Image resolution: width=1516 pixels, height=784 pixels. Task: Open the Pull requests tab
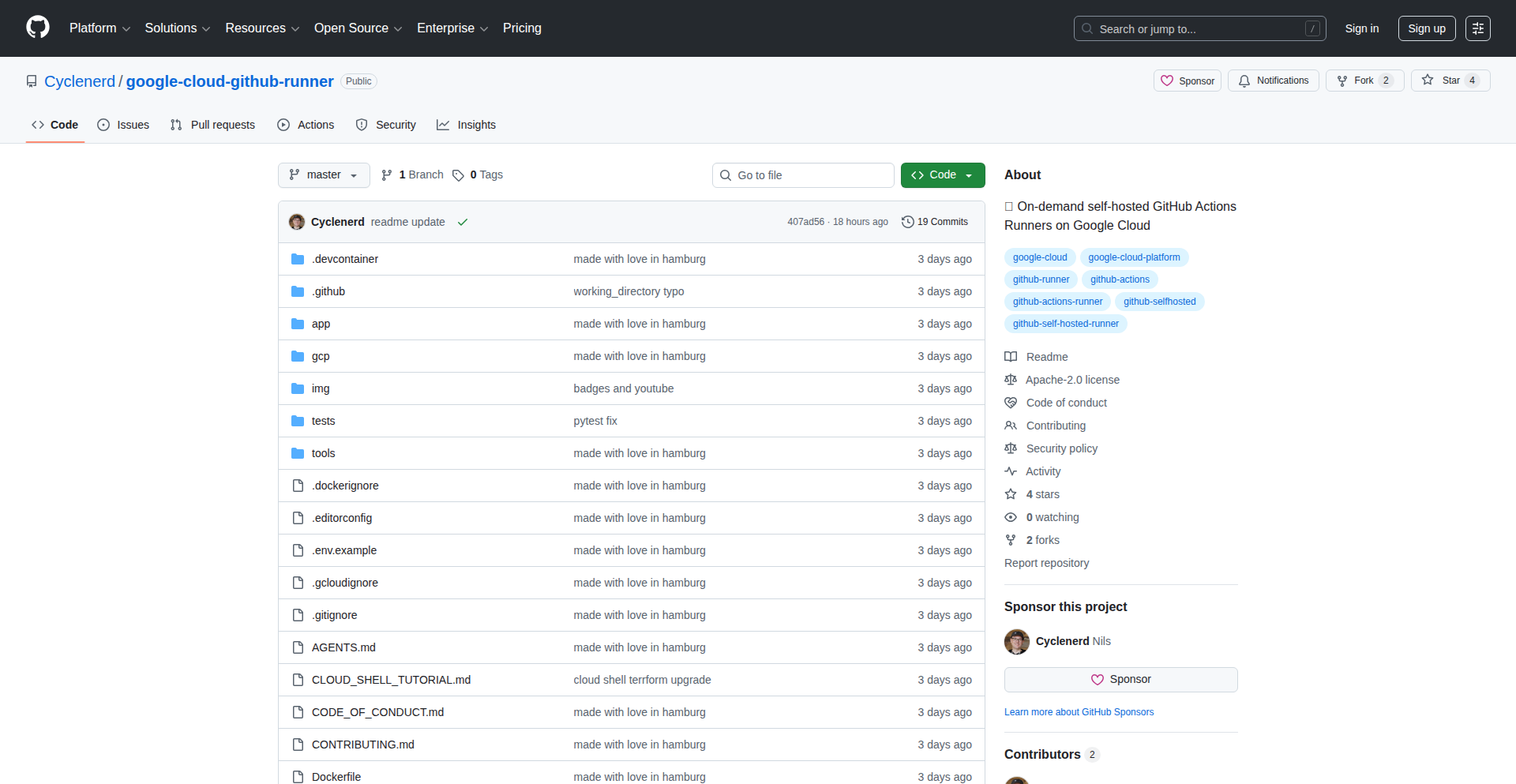(x=212, y=125)
